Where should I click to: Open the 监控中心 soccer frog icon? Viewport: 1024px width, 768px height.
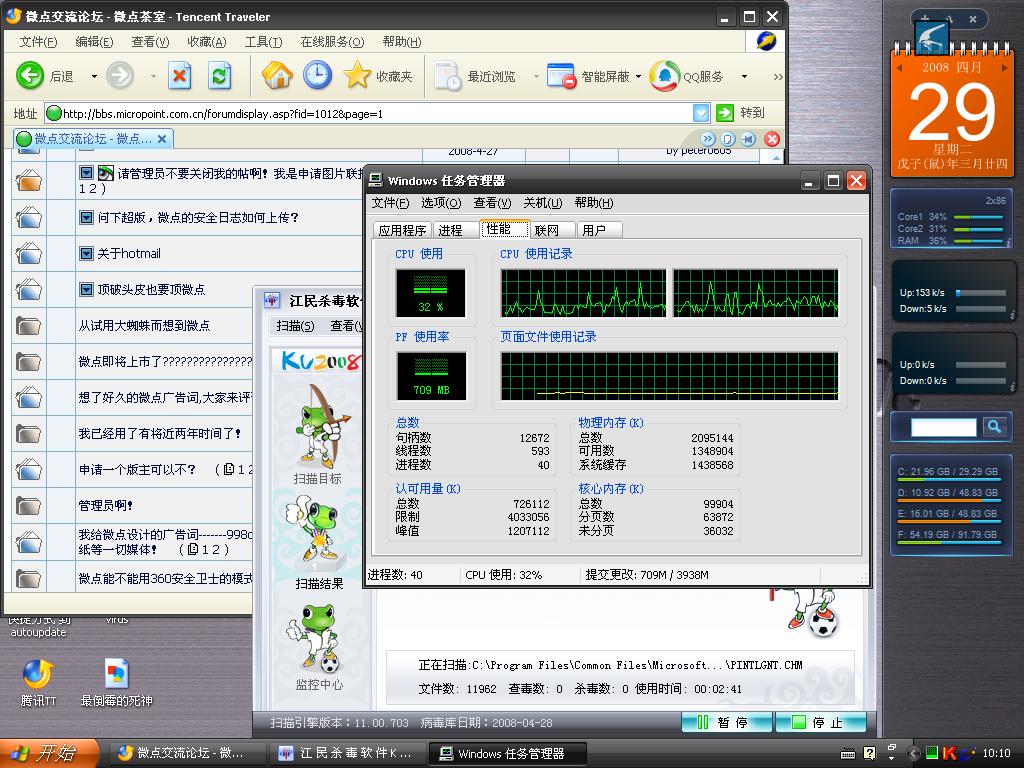tap(315, 638)
